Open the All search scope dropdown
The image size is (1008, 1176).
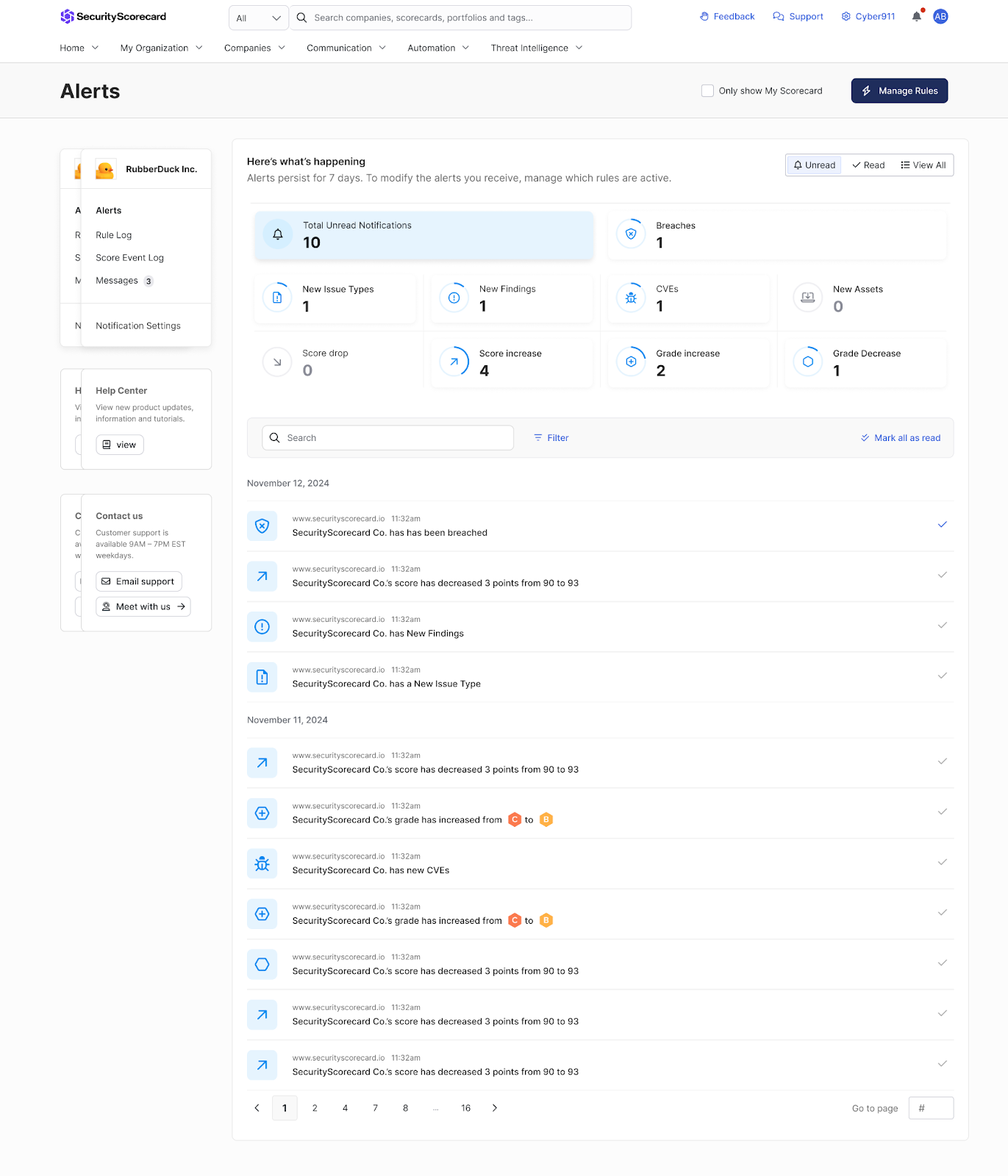pos(258,18)
